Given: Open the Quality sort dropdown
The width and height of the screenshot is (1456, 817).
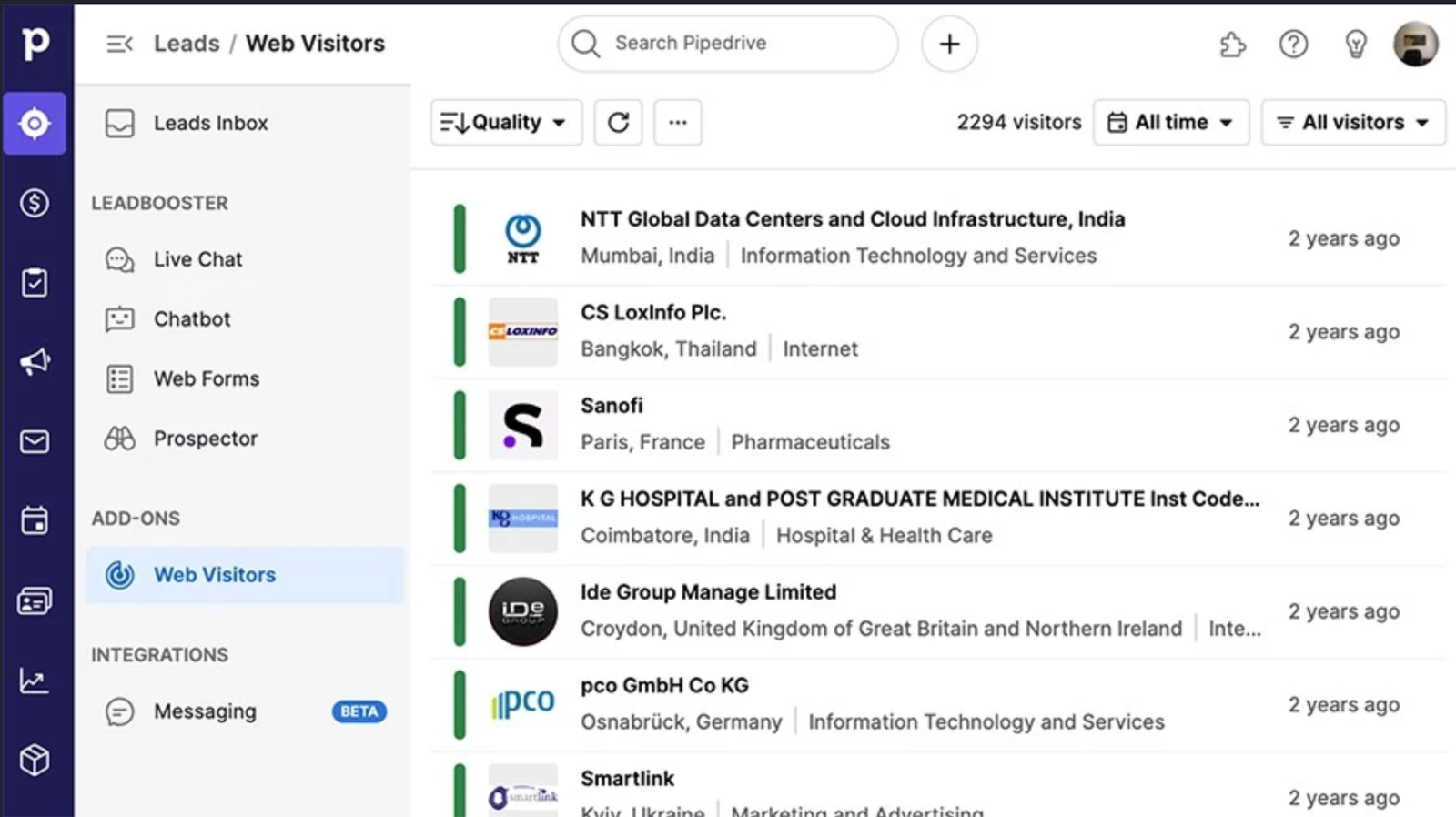Looking at the screenshot, I should (506, 122).
